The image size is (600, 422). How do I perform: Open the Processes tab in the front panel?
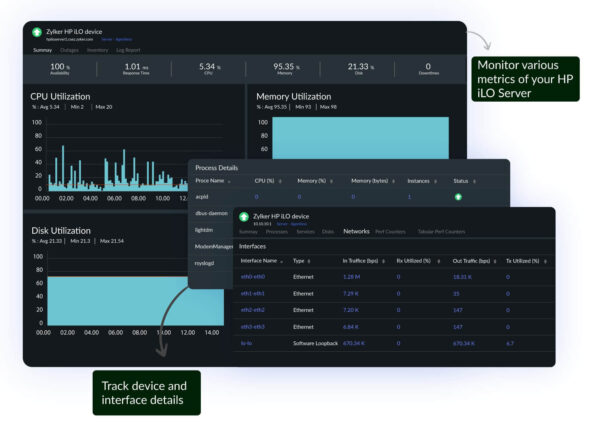[277, 232]
